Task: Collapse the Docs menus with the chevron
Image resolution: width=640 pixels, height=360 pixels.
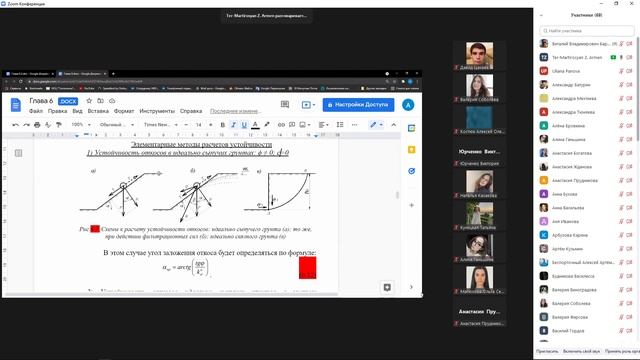Action: click(x=393, y=125)
